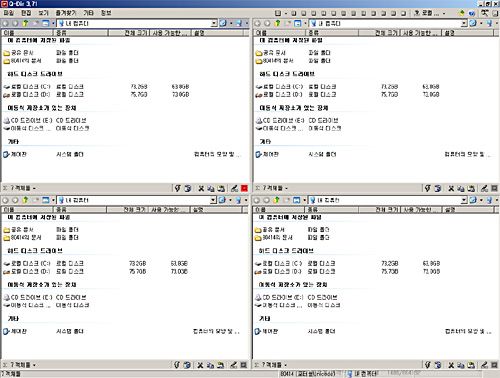Sort by 설명 column in top-right pane
Viewport: 500px width, 378px height.
point(467,33)
